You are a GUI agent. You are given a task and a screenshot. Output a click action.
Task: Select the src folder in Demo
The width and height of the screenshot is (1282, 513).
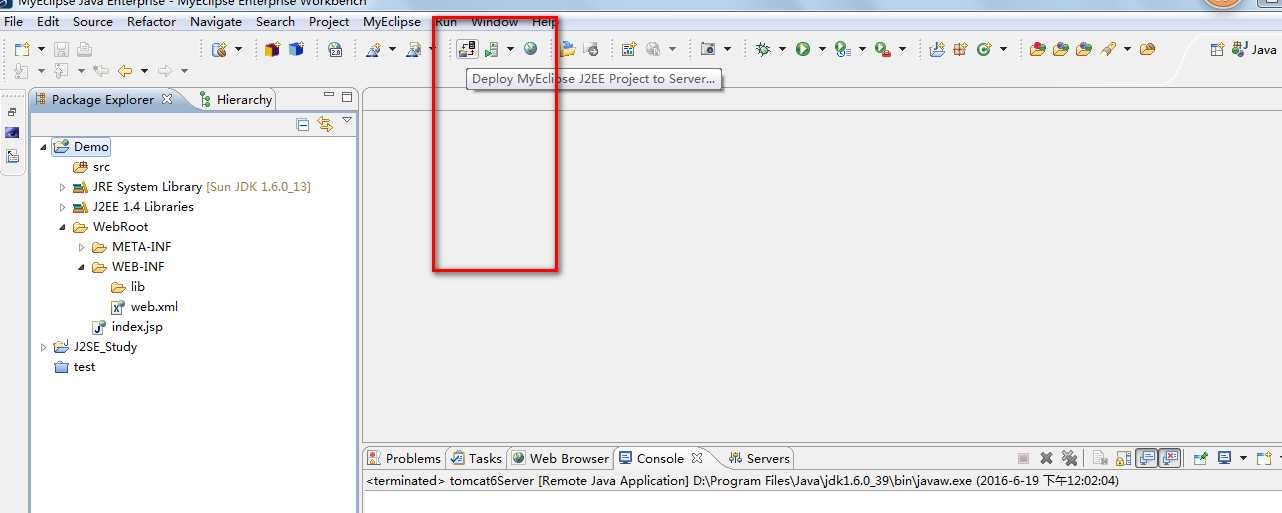point(92,167)
